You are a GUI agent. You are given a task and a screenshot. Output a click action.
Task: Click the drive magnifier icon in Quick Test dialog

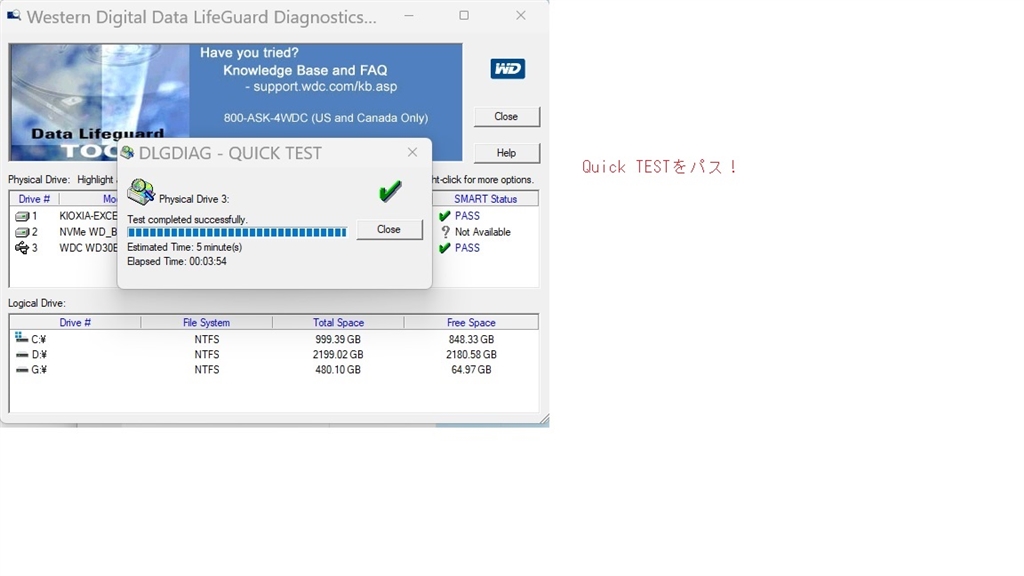(140, 192)
